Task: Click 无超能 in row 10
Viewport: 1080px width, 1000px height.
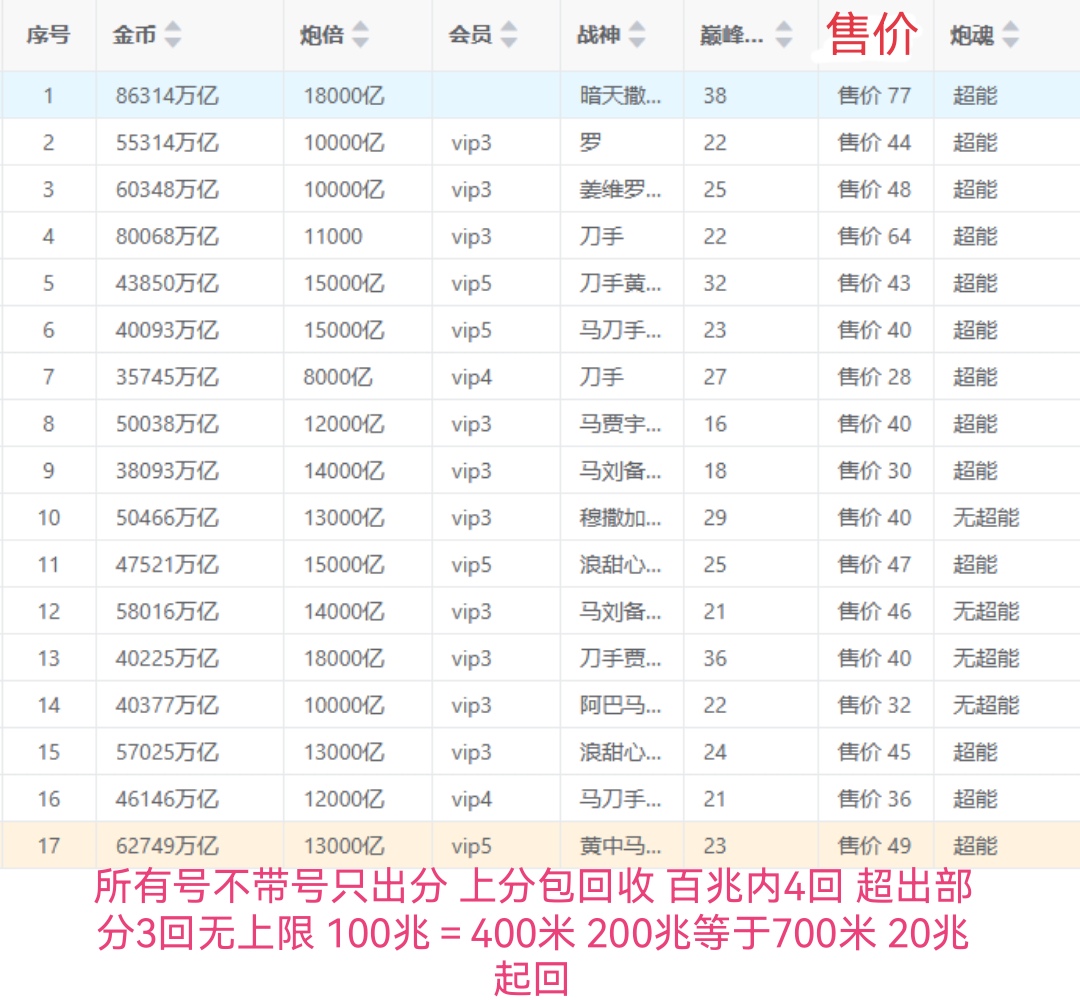Action: [x=985, y=518]
